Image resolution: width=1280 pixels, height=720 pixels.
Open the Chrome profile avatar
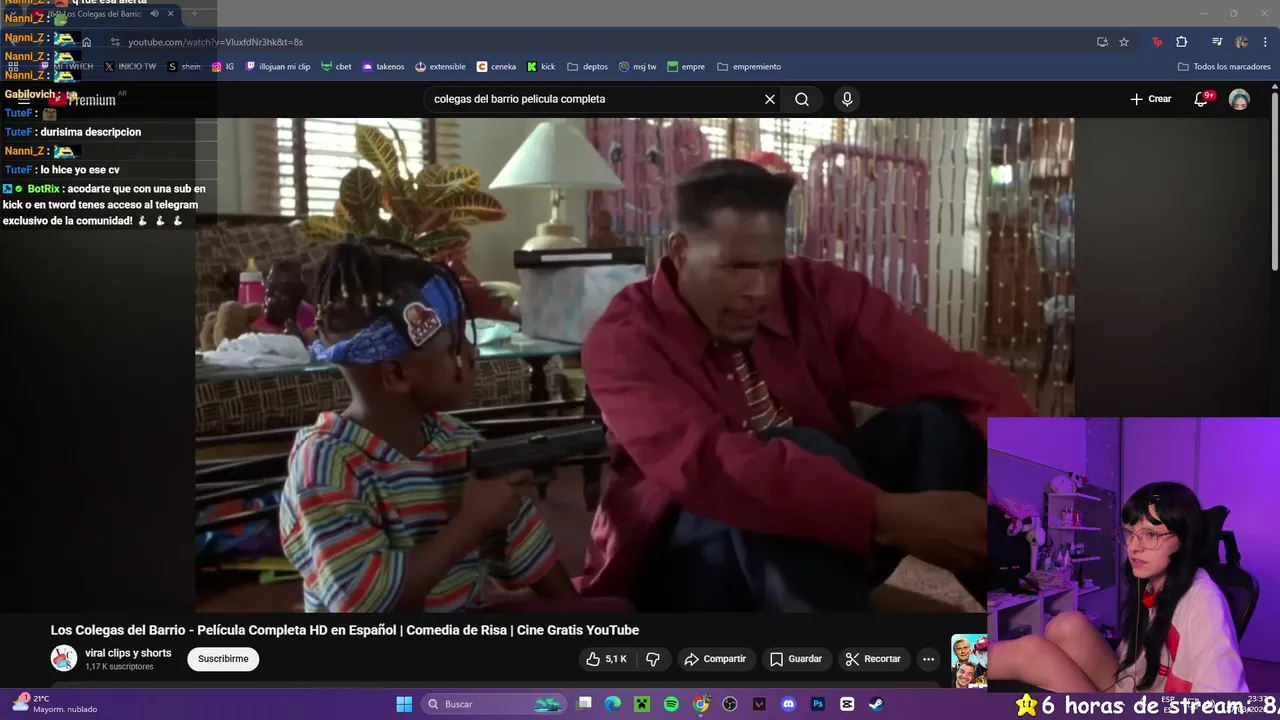[1241, 42]
